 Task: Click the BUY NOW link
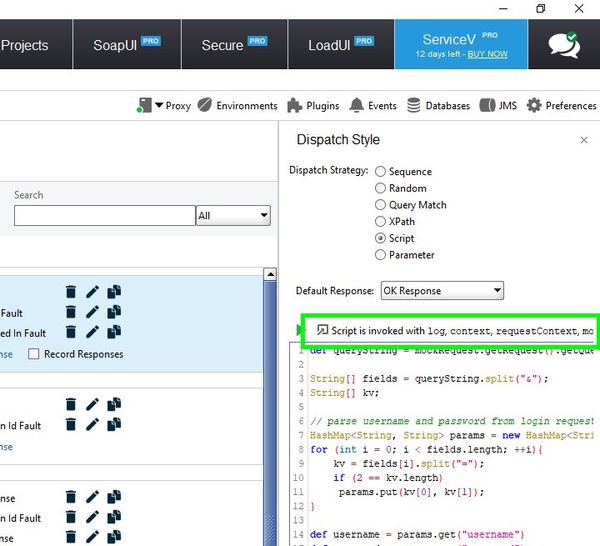click(x=486, y=54)
